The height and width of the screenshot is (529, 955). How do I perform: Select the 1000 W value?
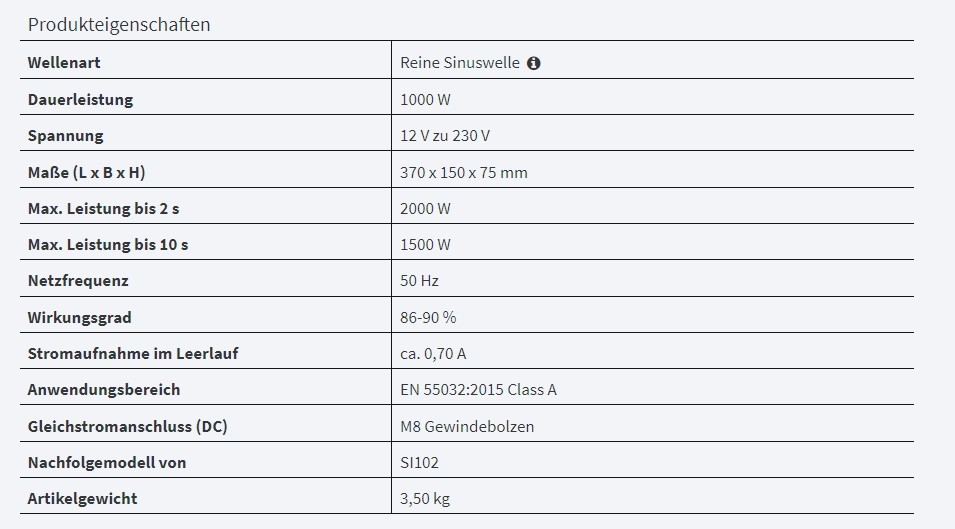click(x=425, y=99)
